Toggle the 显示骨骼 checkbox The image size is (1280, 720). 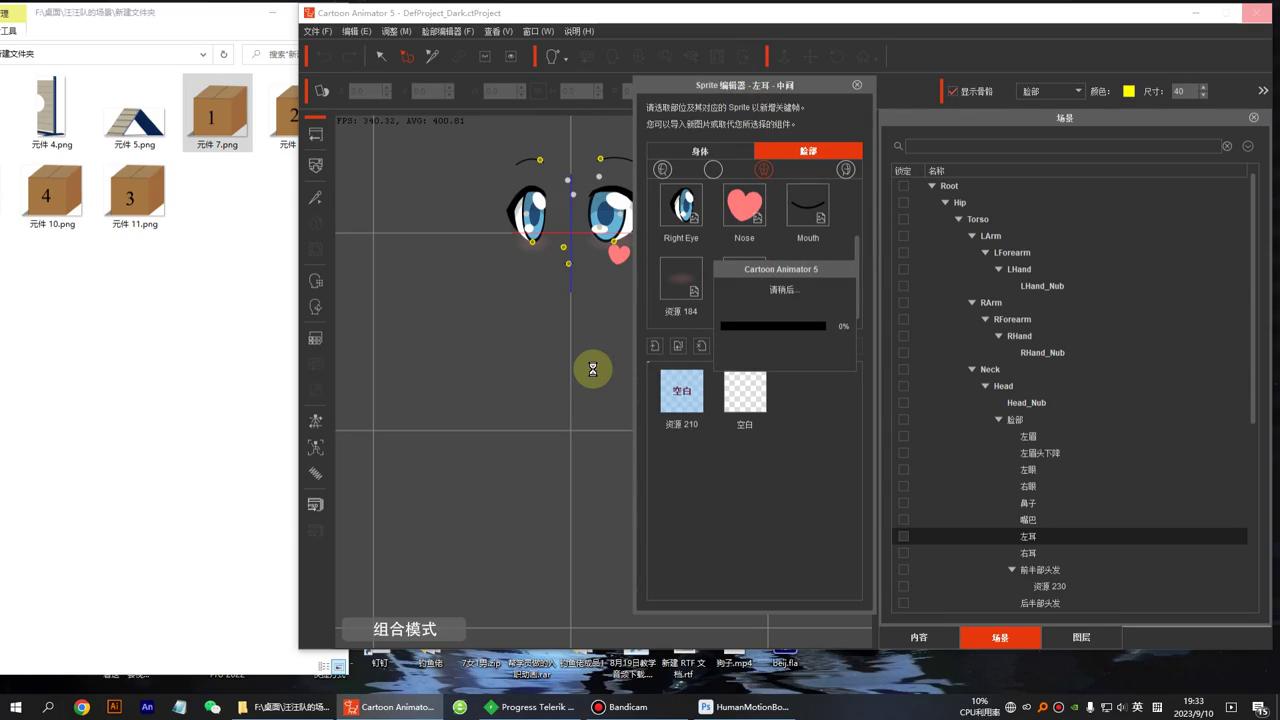pos(953,91)
